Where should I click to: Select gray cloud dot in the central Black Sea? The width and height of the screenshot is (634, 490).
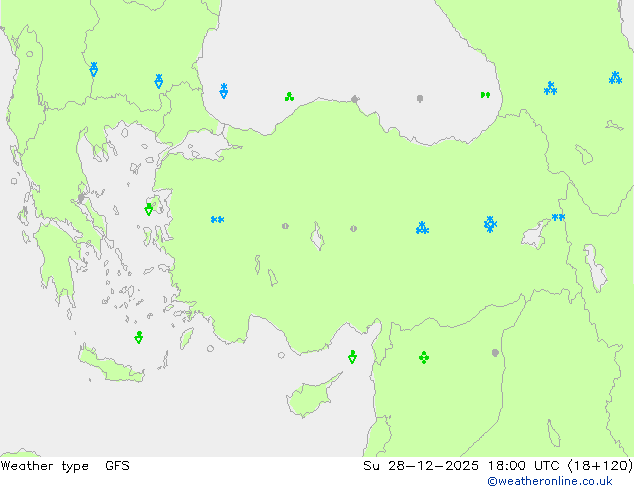pos(420,98)
